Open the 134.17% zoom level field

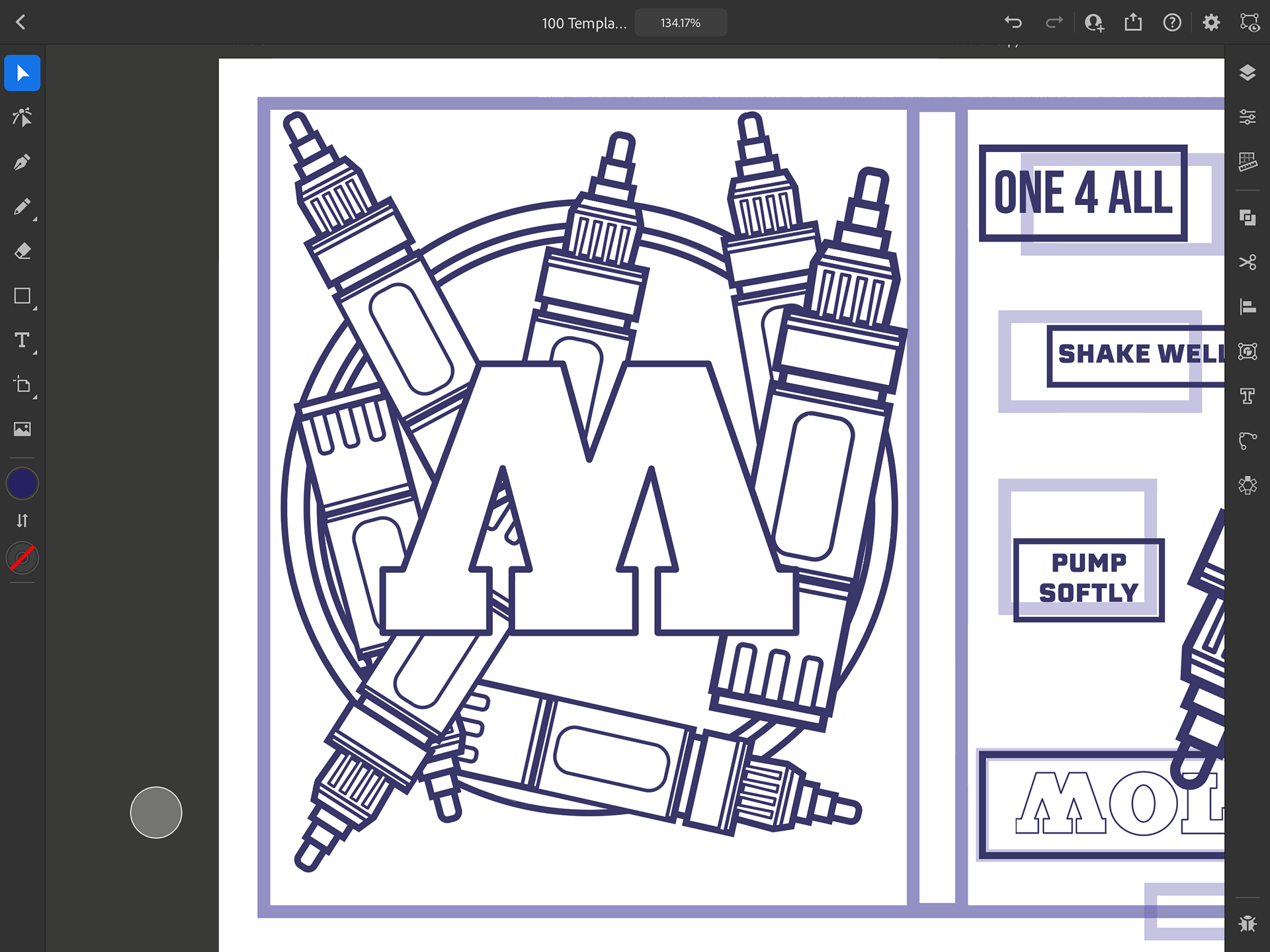point(681,22)
